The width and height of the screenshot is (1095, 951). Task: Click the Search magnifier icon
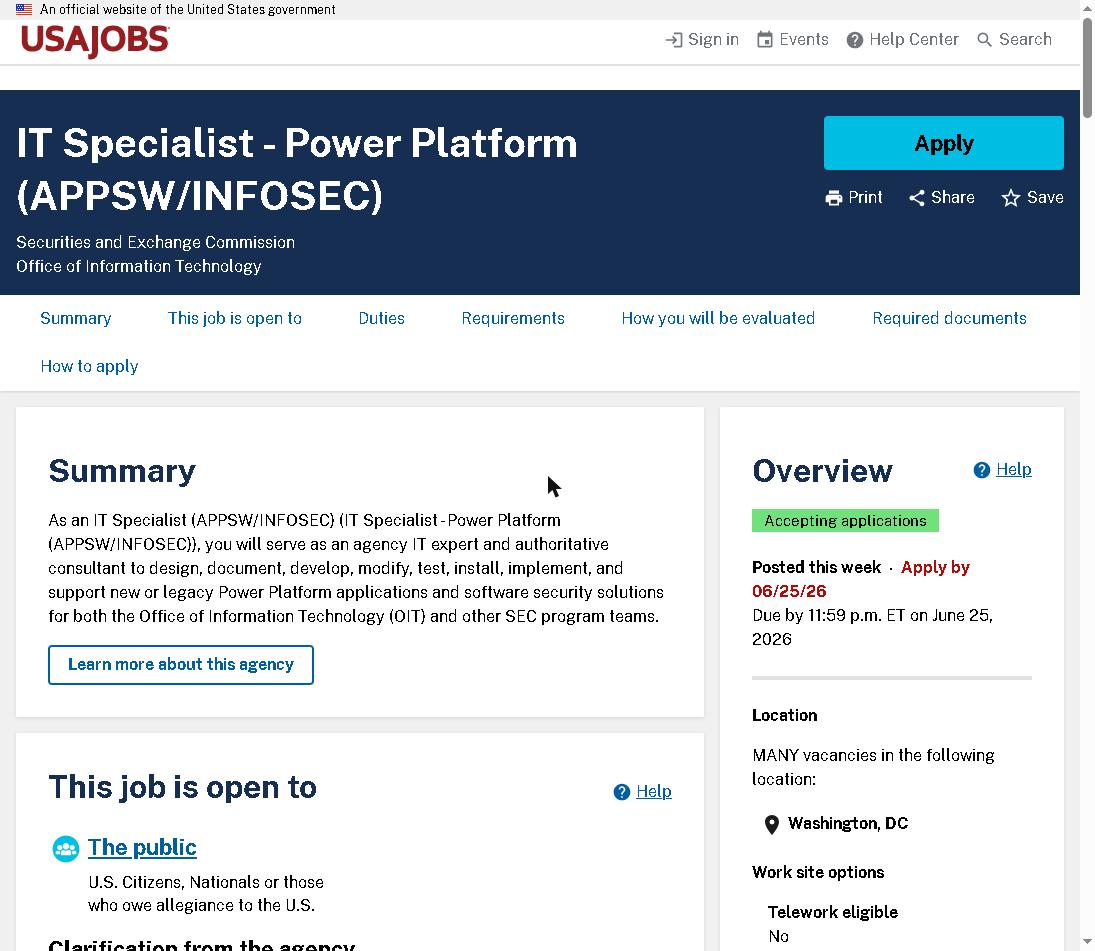pos(984,40)
